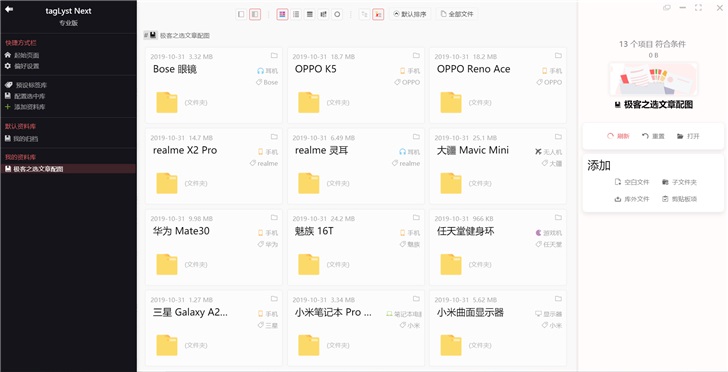Click the 重置 reset button
Image resolution: width=728 pixels, height=372 pixels.
(x=654, y=136)
